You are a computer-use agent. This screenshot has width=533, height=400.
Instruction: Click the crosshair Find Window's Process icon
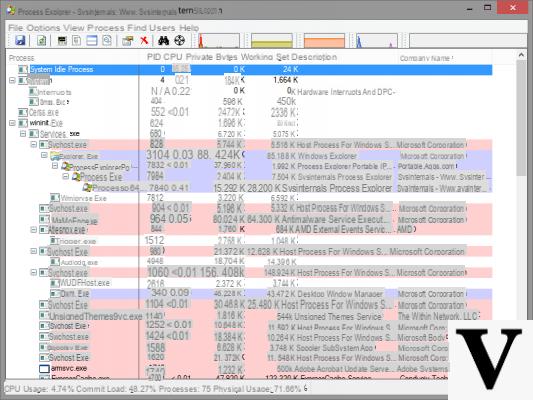pos(179,40)
